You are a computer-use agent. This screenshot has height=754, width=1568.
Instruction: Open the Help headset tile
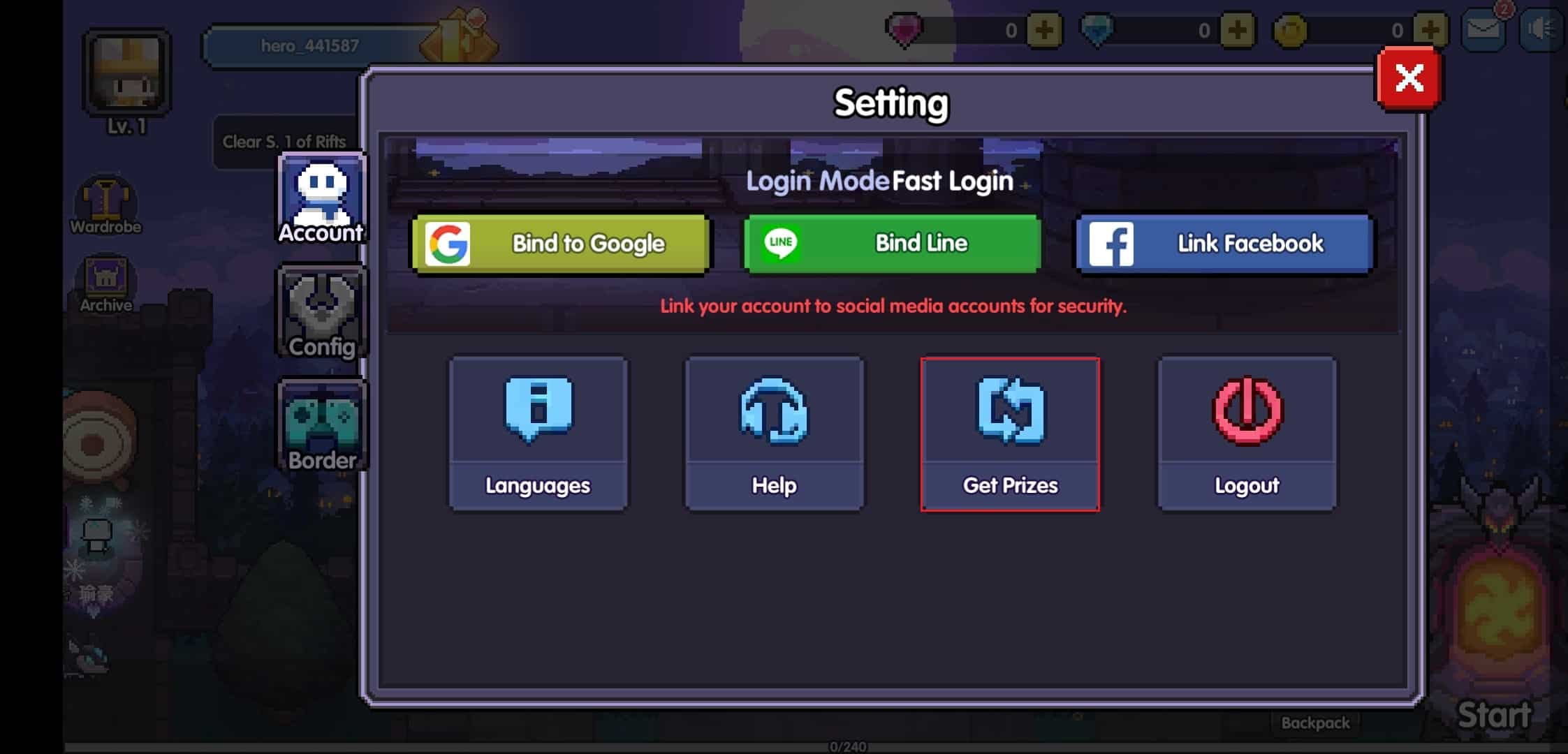coord(774,434)
